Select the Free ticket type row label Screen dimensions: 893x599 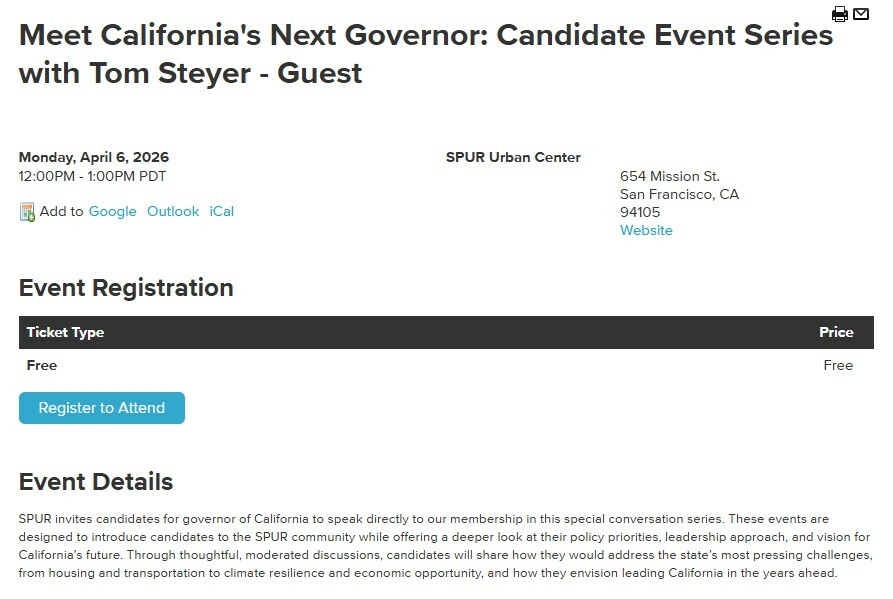(x=42, y=365)
